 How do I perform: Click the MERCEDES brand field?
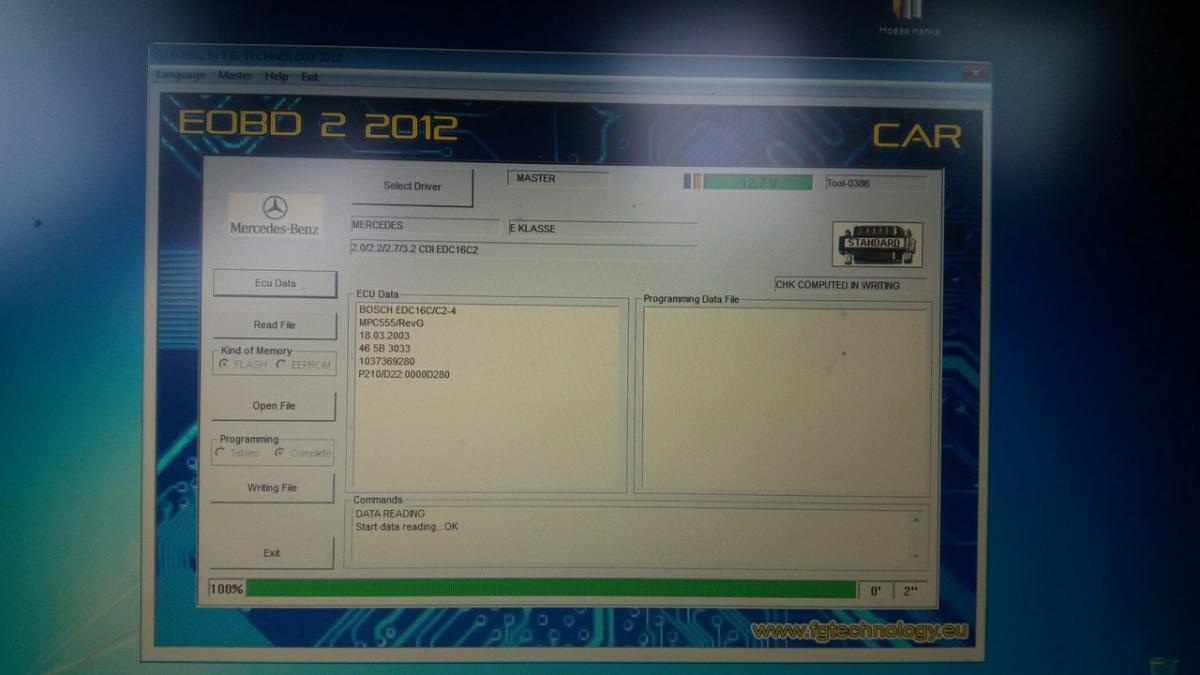click(425, 227)
